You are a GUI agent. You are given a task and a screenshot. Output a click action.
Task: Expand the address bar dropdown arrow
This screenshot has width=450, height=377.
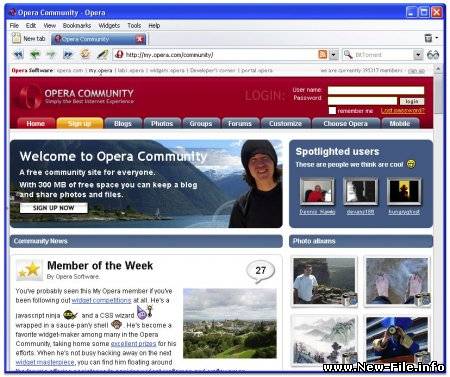pos(333,55)
